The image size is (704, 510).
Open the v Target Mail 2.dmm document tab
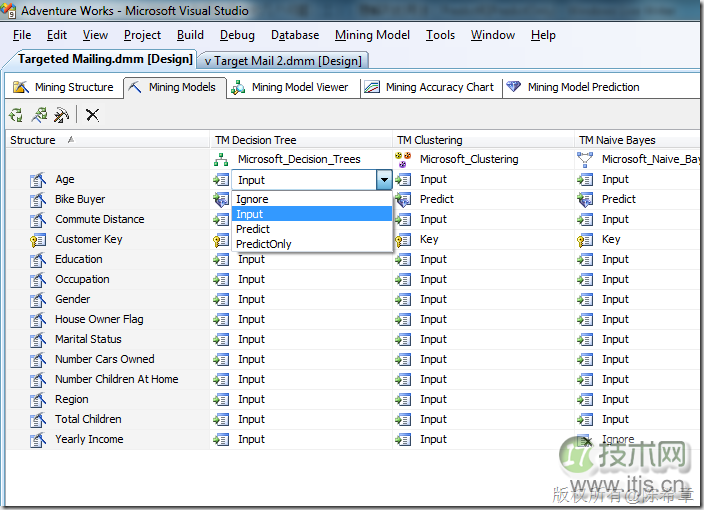pyautogui.click(x=283, y=61)
